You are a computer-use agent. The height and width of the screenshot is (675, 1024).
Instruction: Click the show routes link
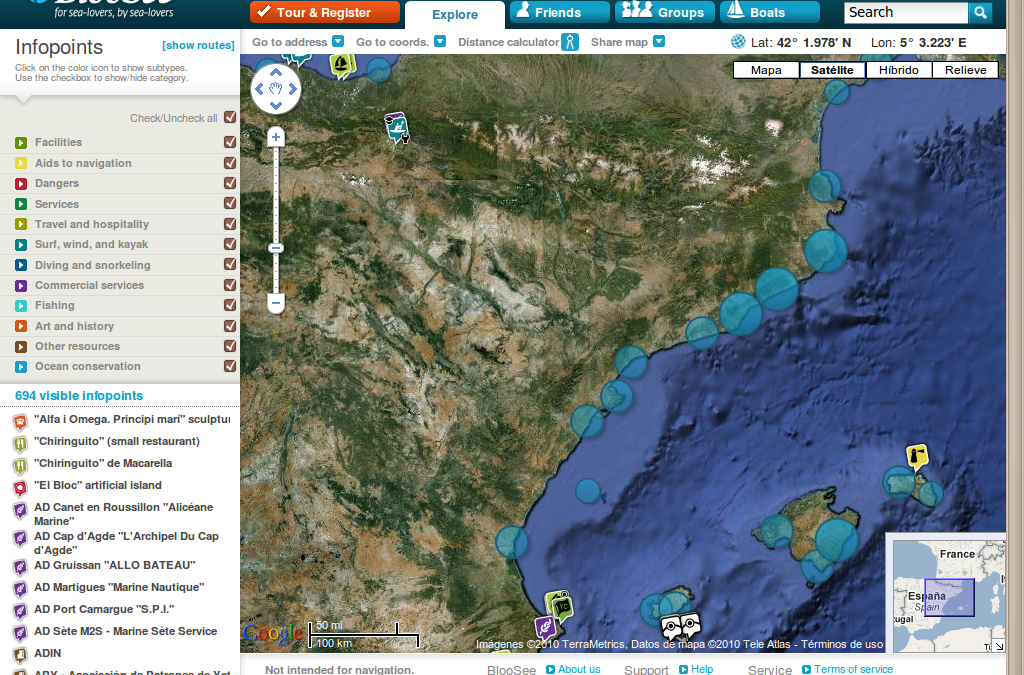[198, 46]
